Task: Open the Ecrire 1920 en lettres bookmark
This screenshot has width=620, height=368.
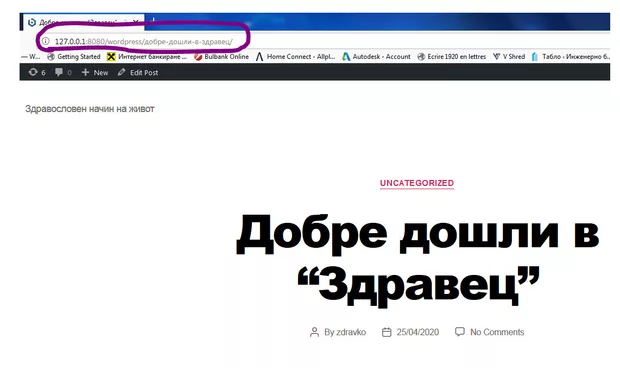Action: 452,57
